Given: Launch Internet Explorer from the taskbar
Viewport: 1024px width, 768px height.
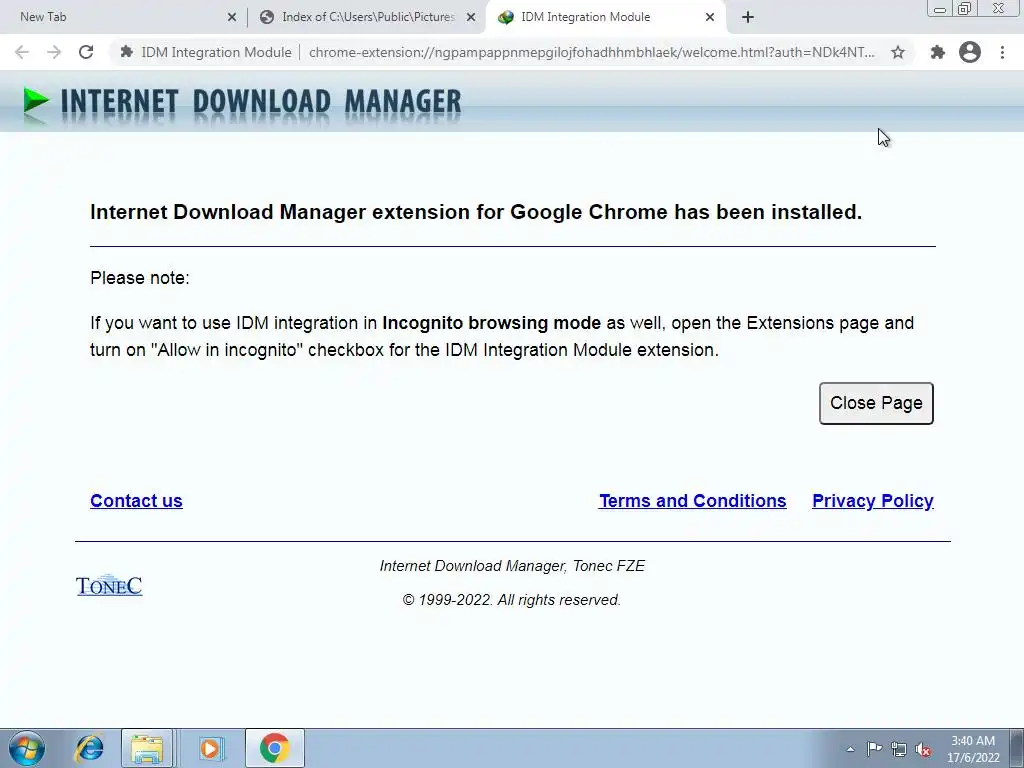Looking at the screenshot, I should [89, 748].
